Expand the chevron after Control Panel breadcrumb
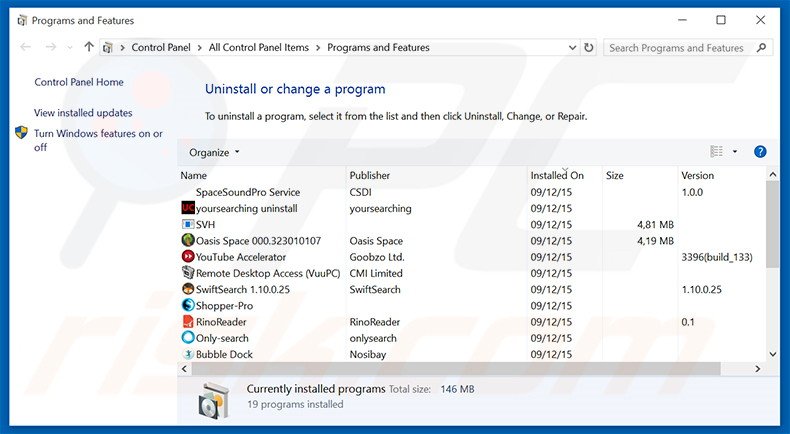 [x=200, y=48]
